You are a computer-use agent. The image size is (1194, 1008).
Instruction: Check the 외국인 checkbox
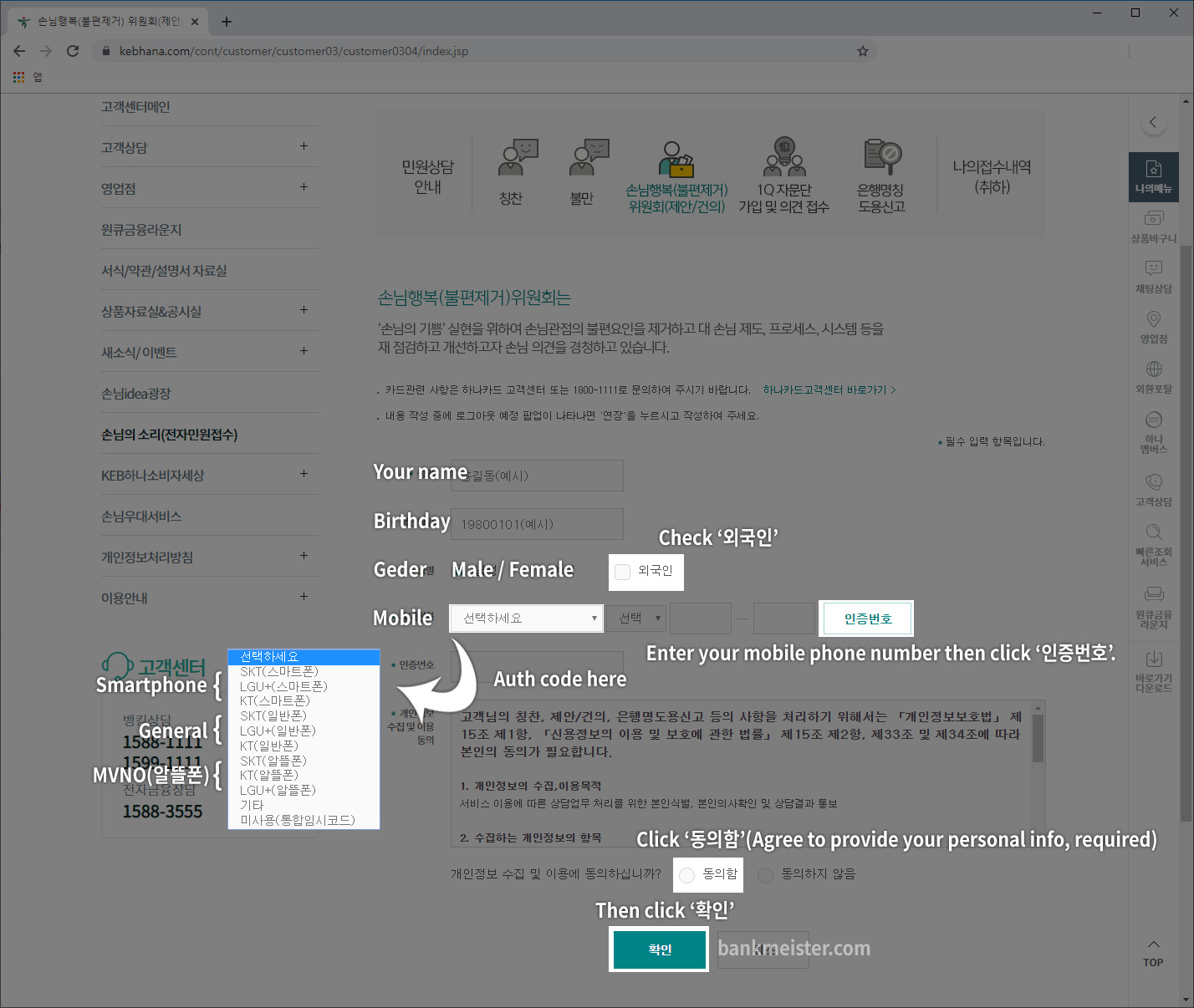(622, 572)
